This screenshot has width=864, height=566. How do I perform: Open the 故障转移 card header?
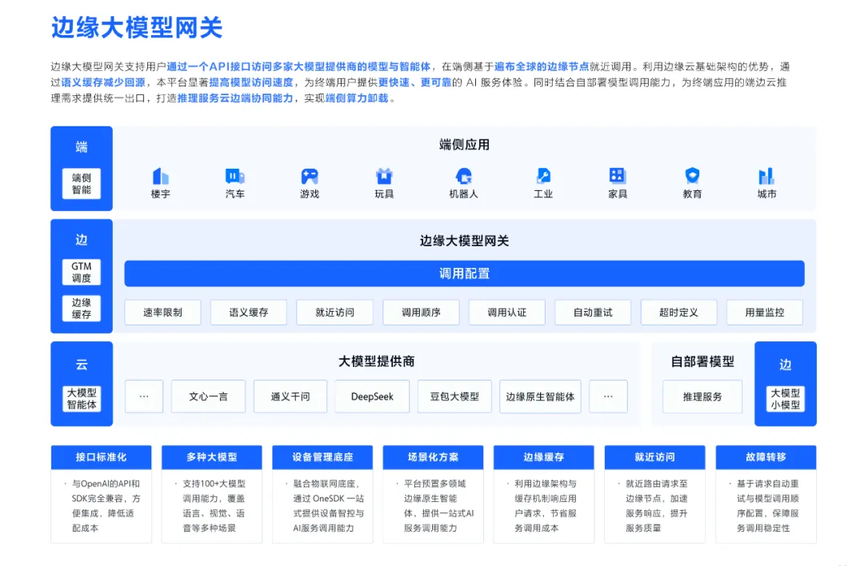(766, 457)
